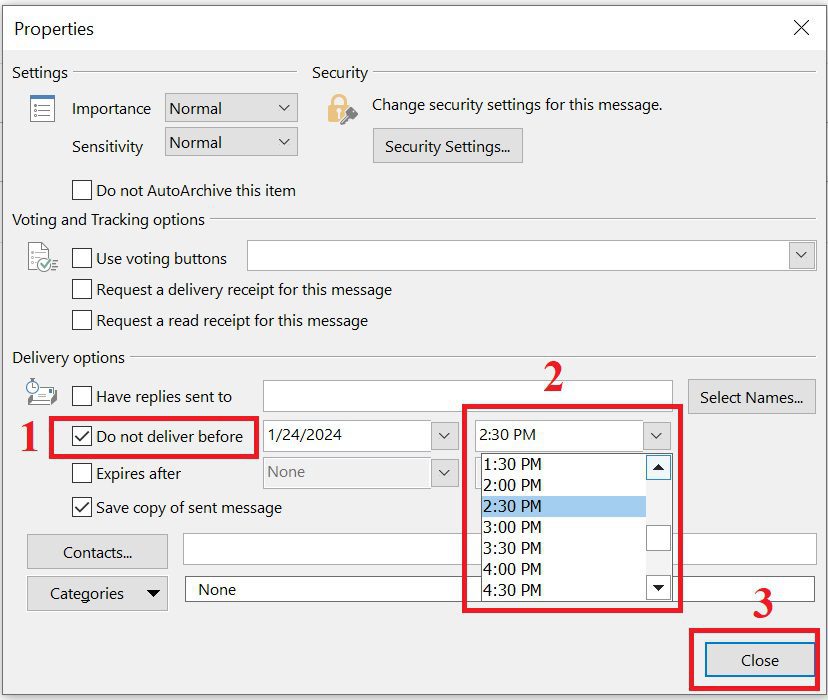This screenshot has width=828, height=700.
Task: Open Security Settings button
Action: [447, 146]
